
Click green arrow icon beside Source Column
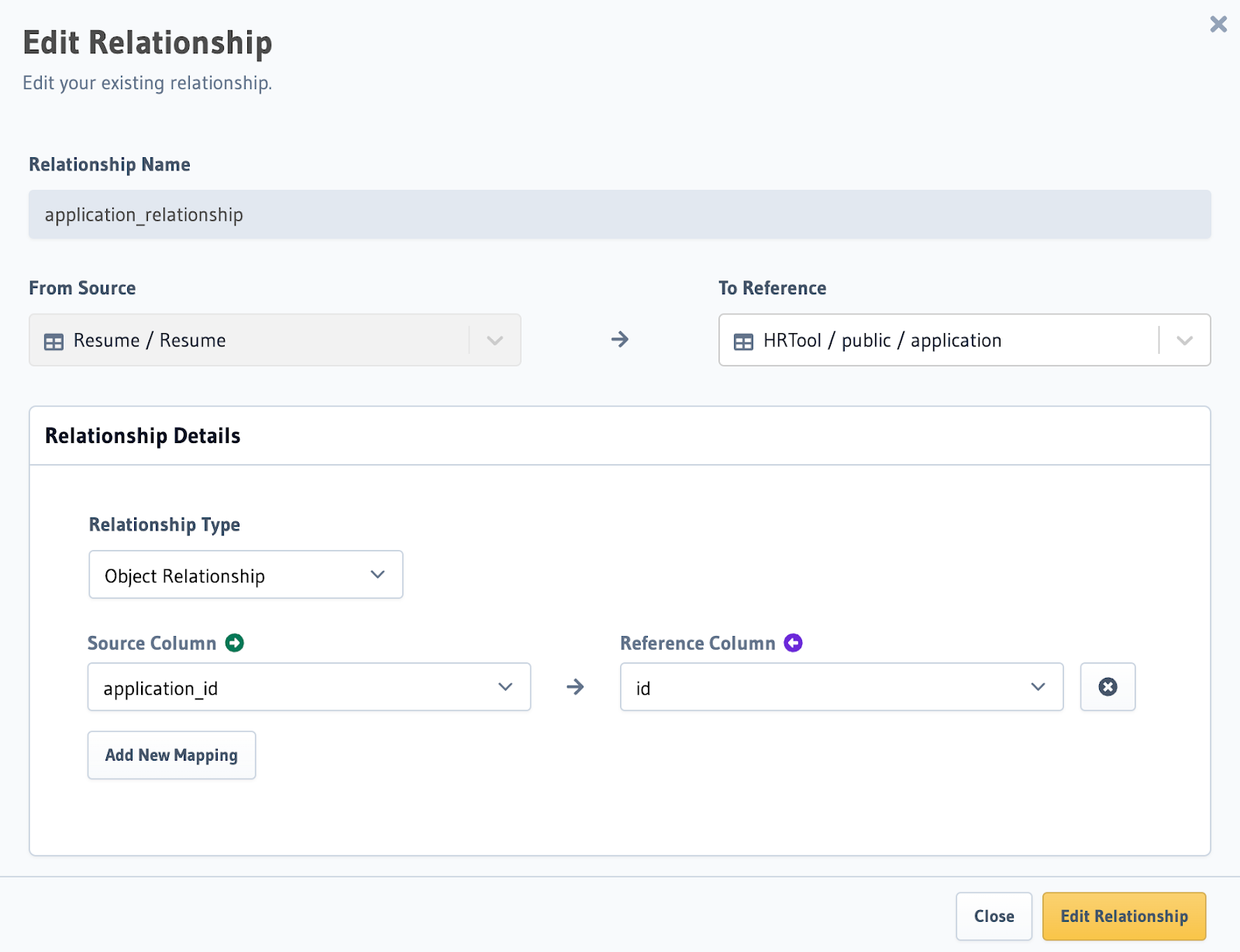pyautogui.click(x=234, y=643)
